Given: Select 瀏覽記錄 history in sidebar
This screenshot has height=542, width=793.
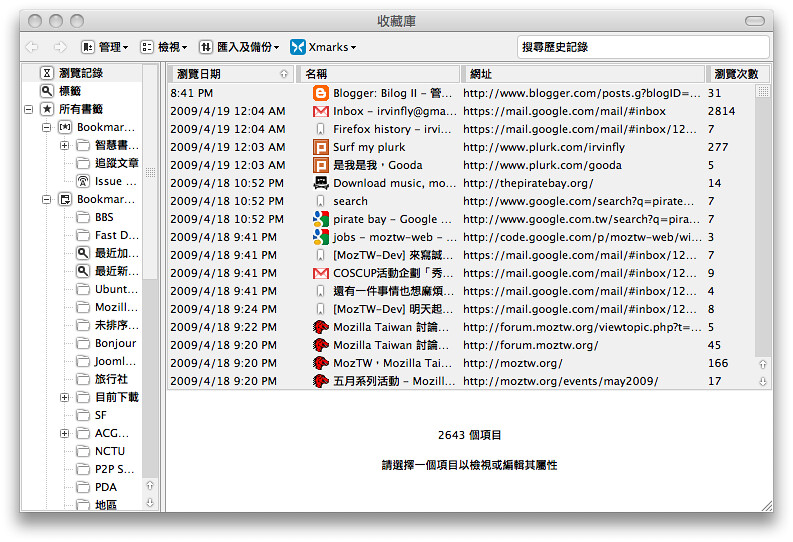Looking at the screenshot, I should click(x=81, y=73).
